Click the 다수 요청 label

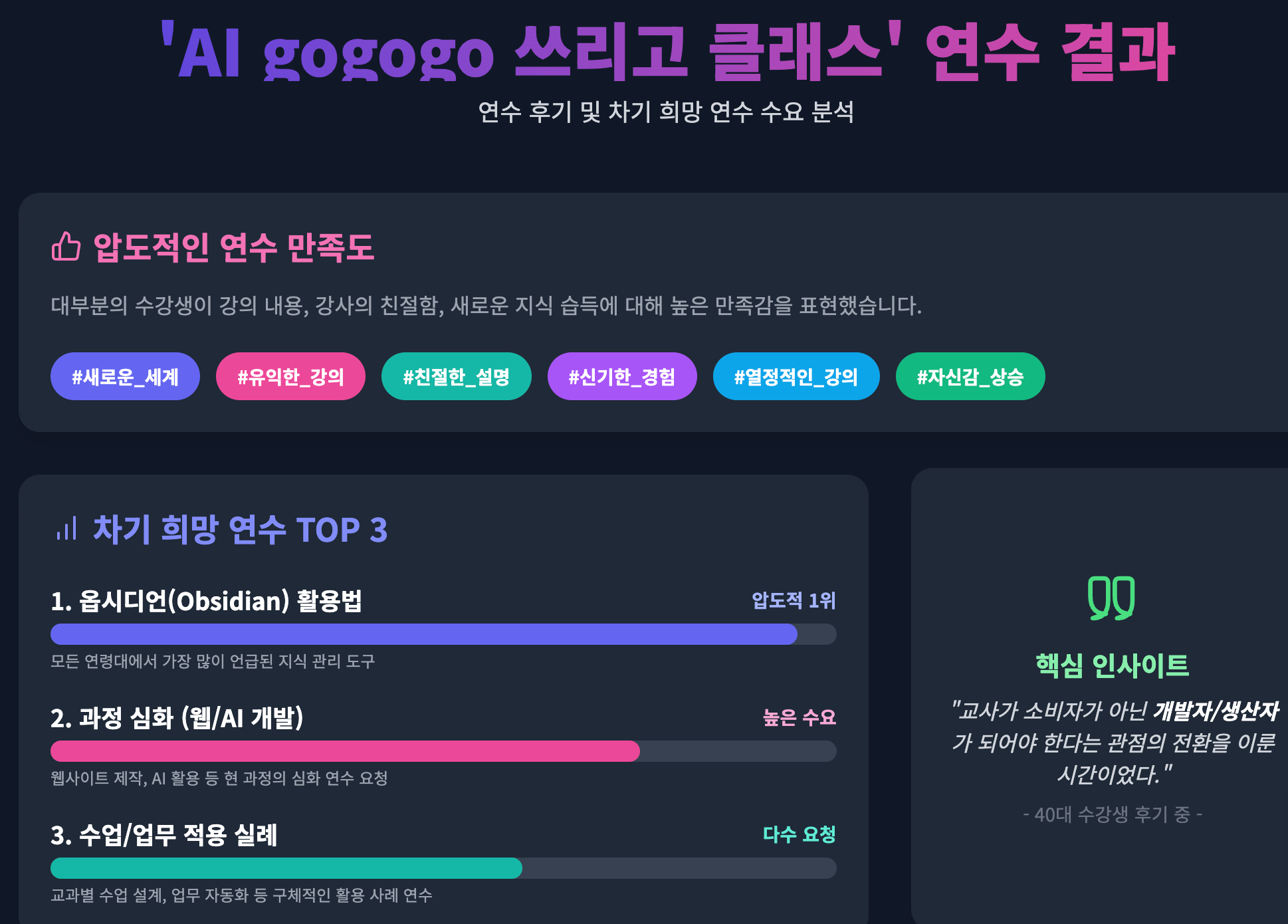pos(800,834)
